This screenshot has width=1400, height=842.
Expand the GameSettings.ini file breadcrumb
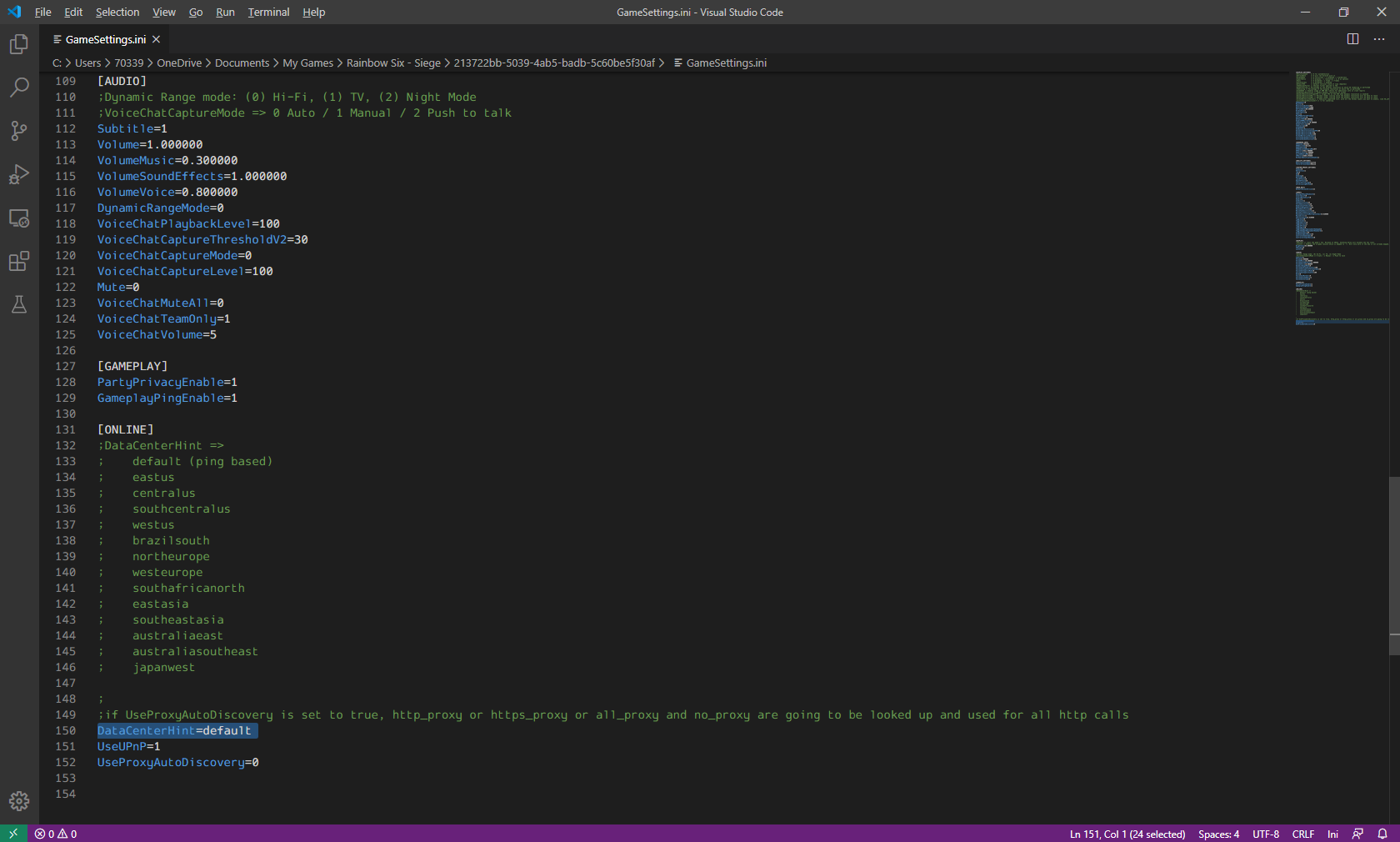[720, 63]
